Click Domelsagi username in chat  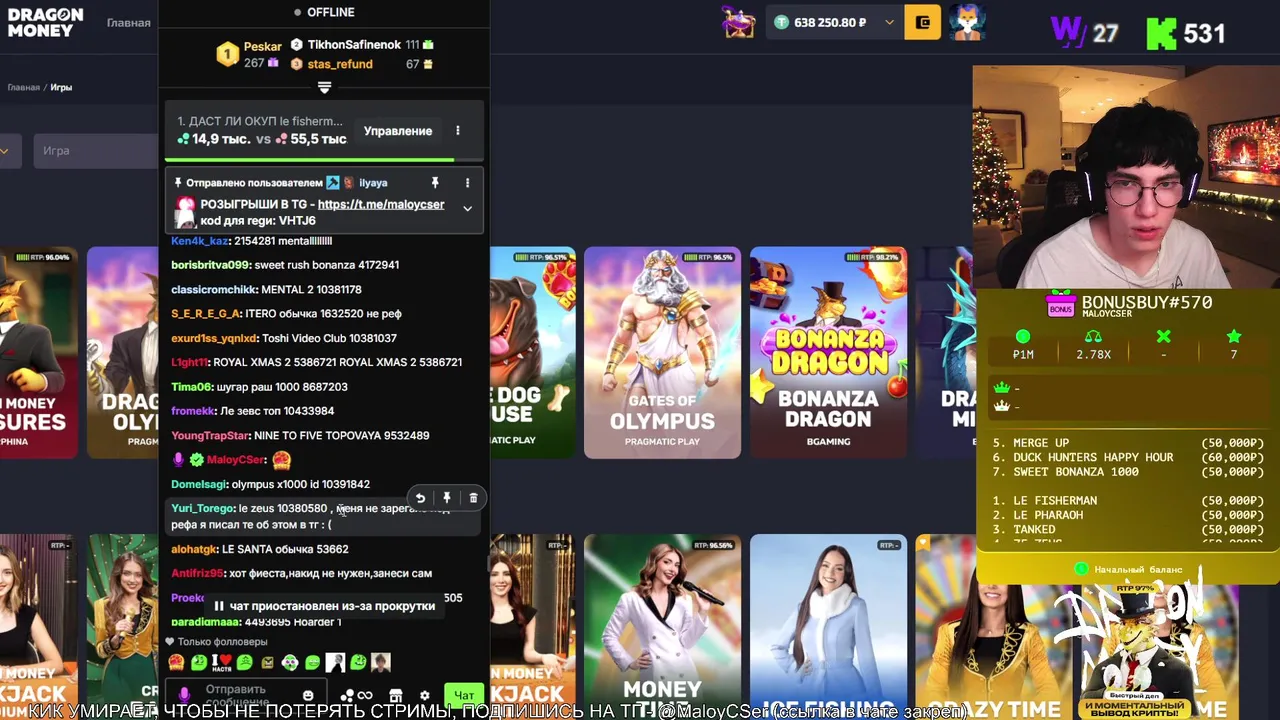(199, 484)
